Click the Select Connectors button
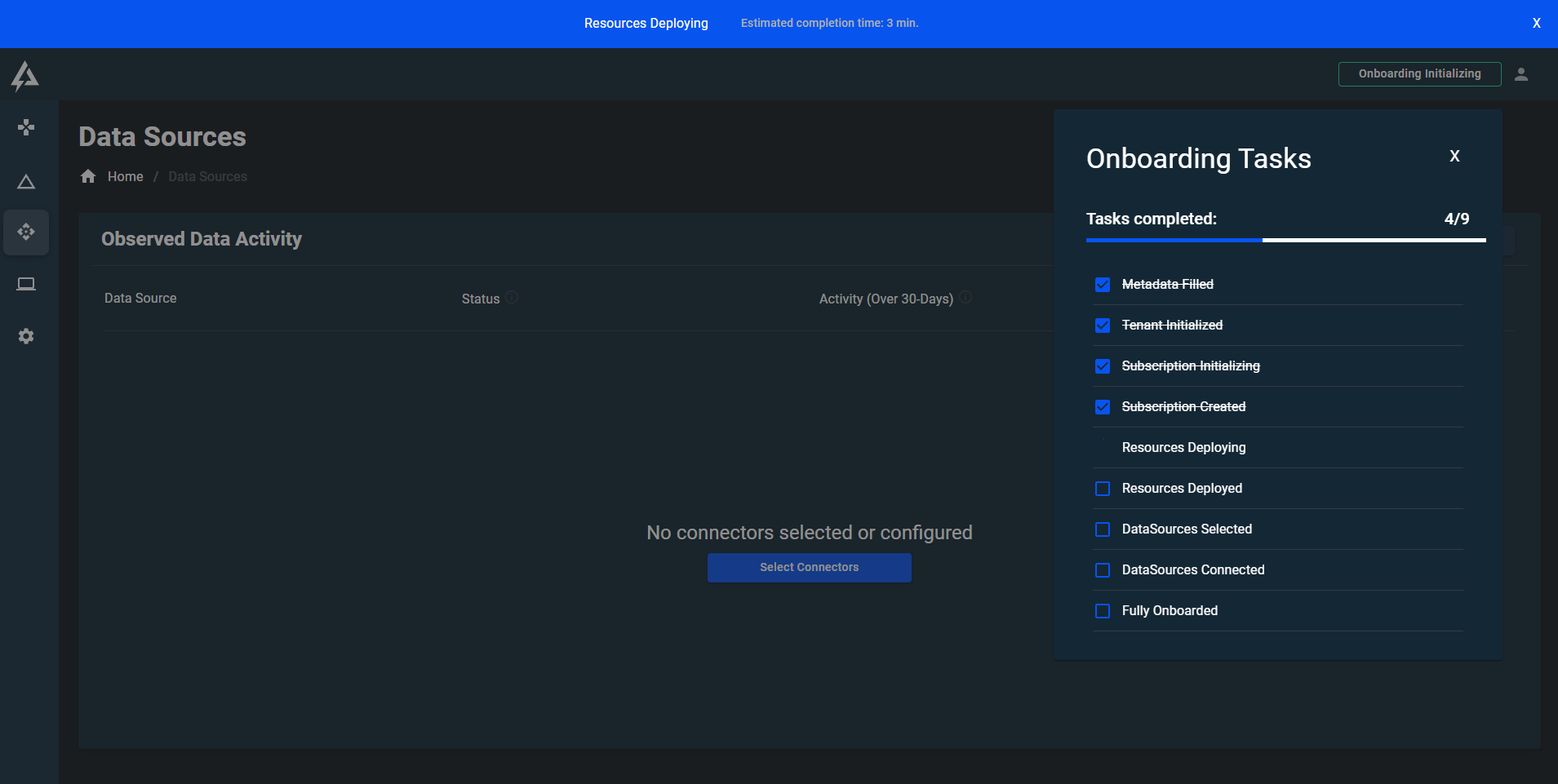Viewport: 1558px width, 784px height. [x=810, y=567]
